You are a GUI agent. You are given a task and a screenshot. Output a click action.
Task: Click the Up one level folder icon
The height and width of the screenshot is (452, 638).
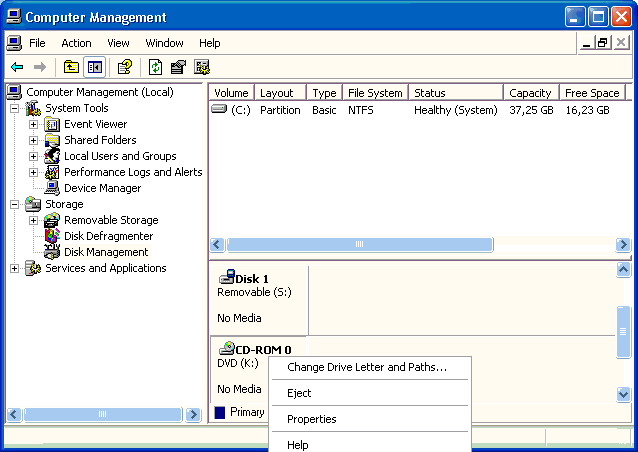(x=71, y=67)
